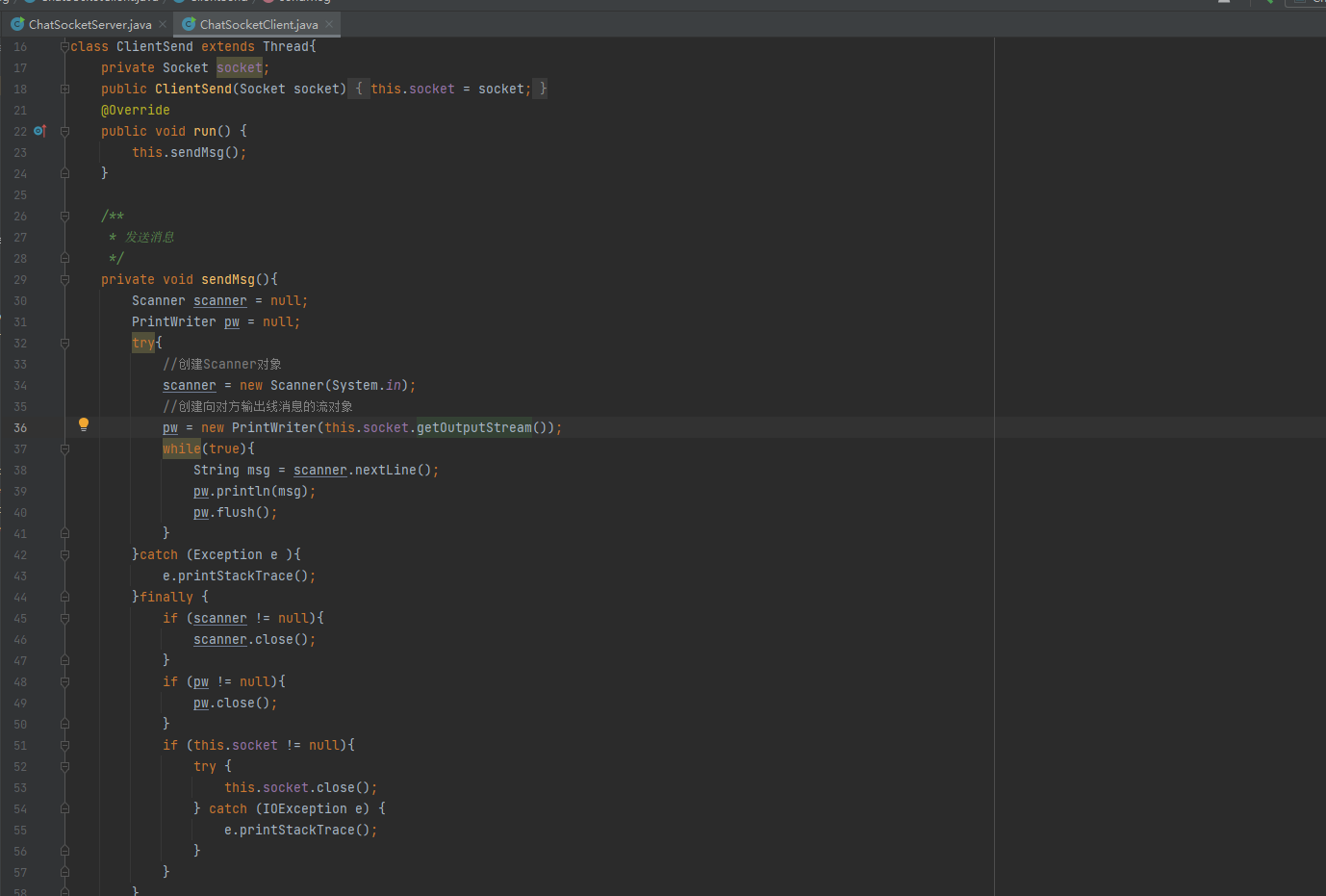Collapse the run() method fold marker at line 22

click(x=64, y=131)
